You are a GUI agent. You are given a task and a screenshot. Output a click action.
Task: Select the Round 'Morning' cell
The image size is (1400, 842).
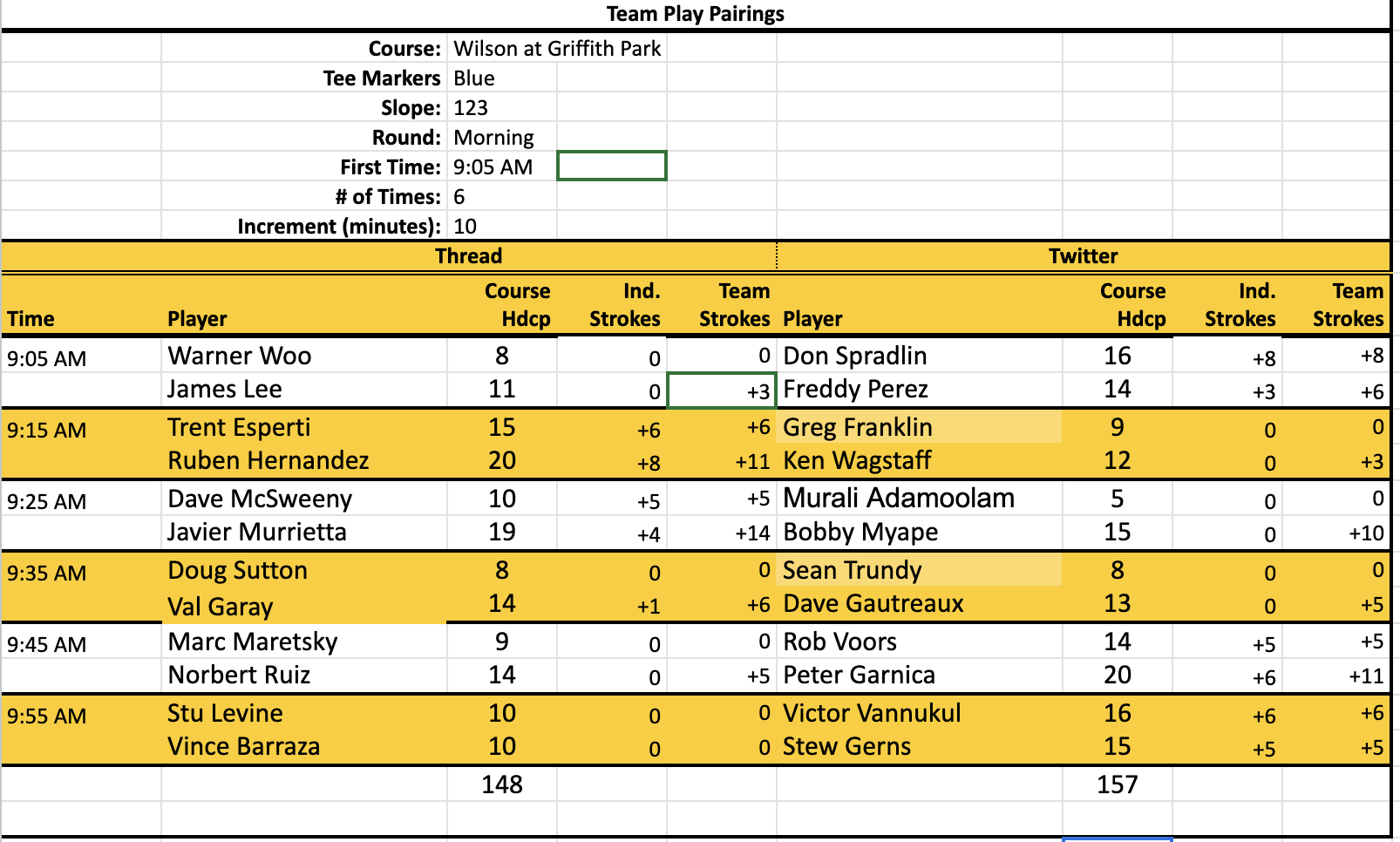tap(501, 138)
